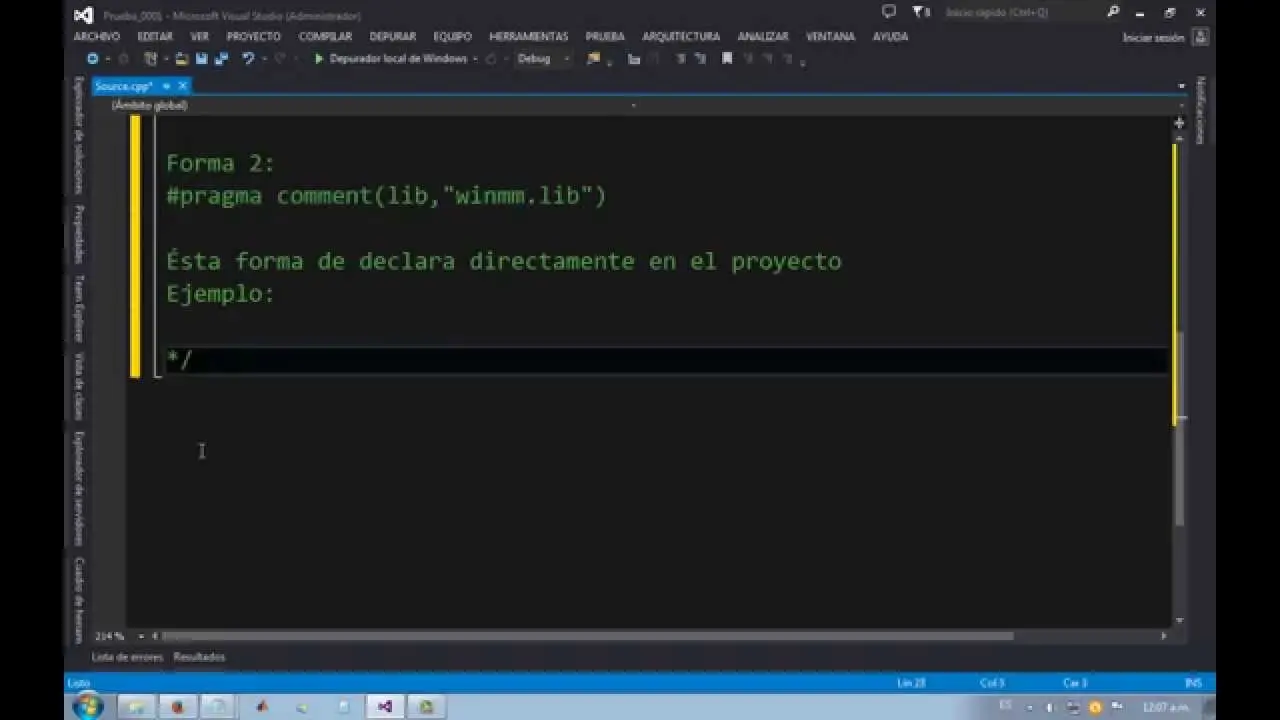The height and width of the screenshot is (720, 1280).
Task: Pin the Source.cpp tab
Action: [166, 86]
